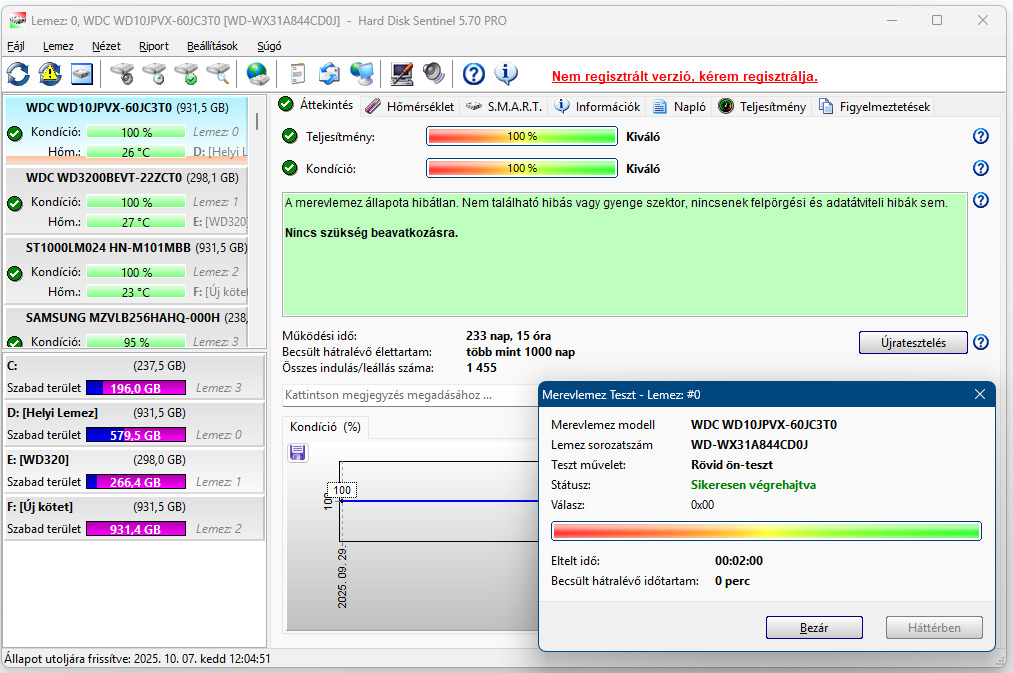Click Bezár in the test dialog

[x=814, y=628]
